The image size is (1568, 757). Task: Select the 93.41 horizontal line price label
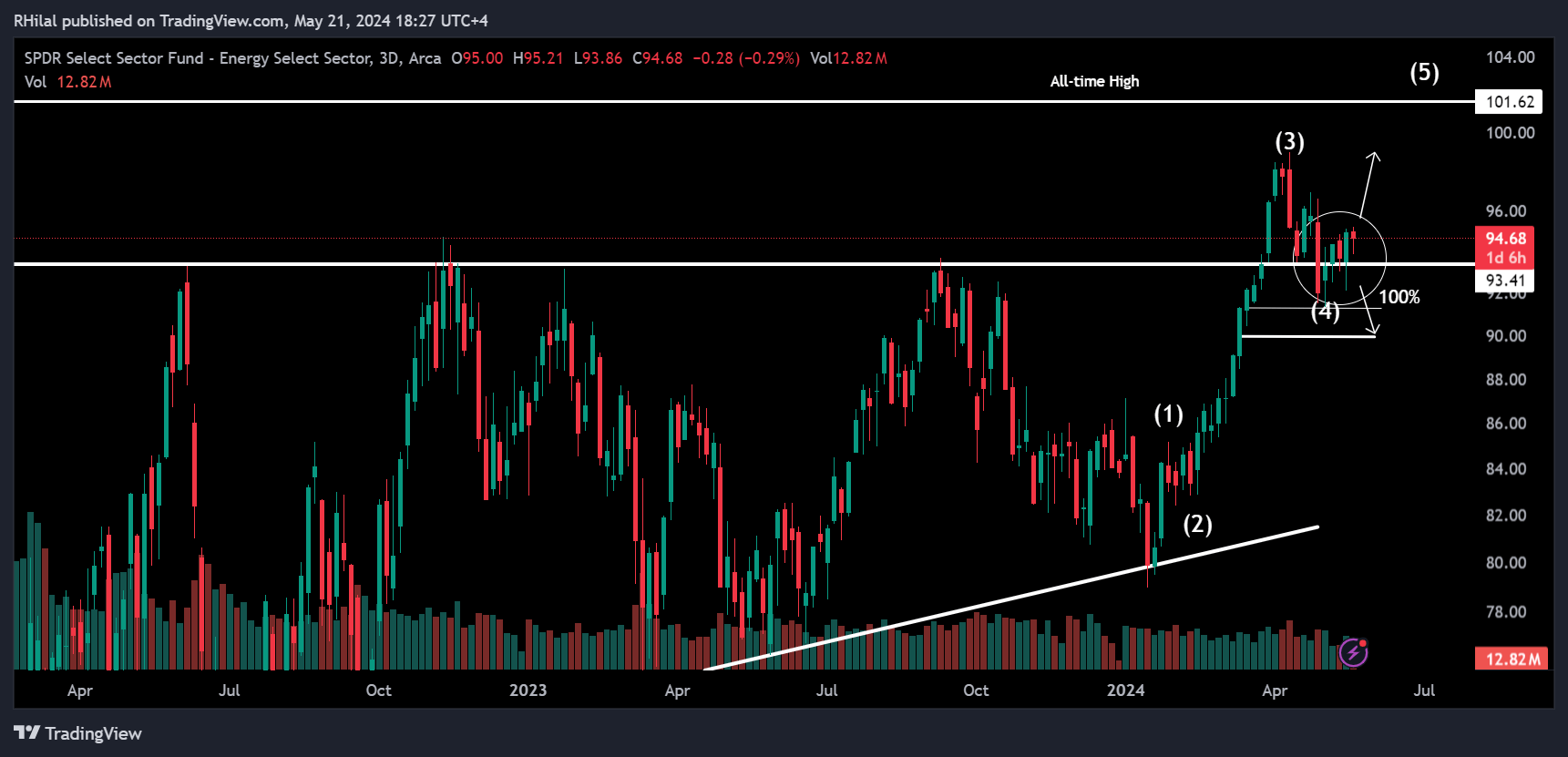pyautogui.click(x=1505, y=281)
